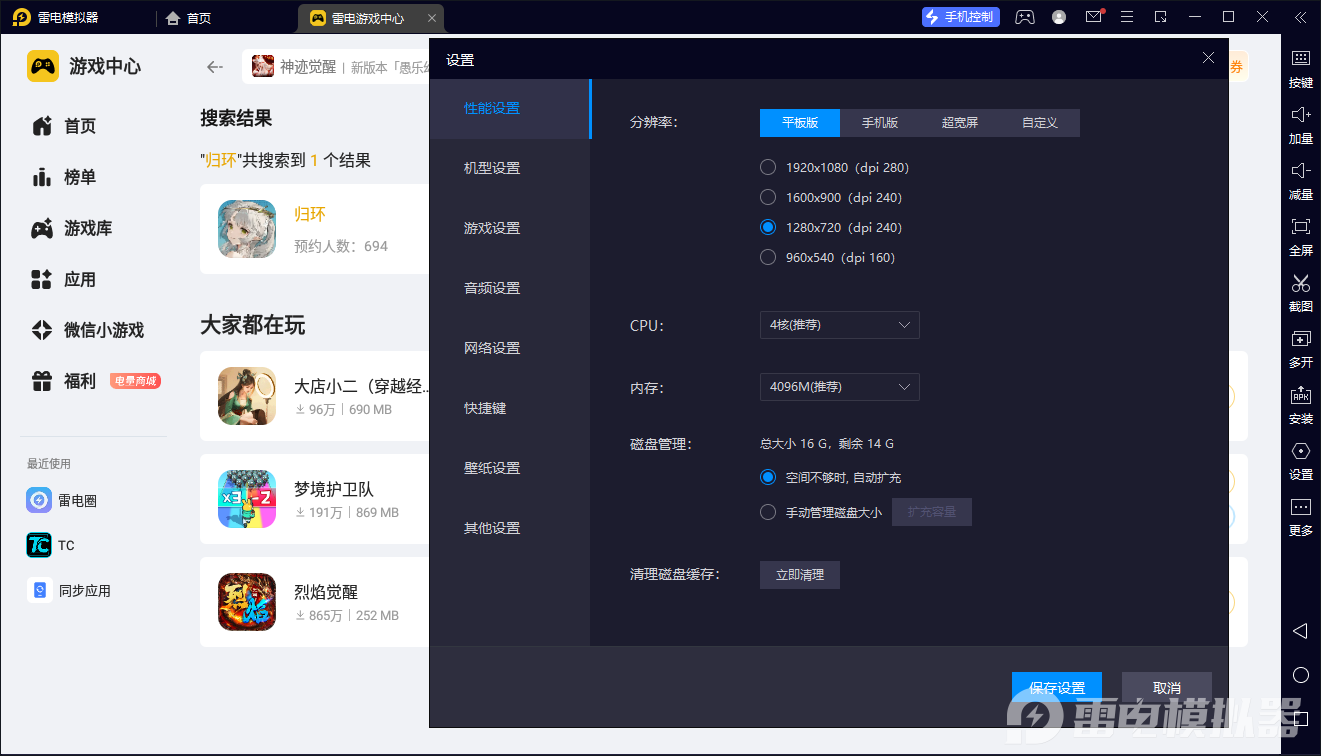Open the 内存 4096M(推荐) dropdown
This screenshot has width=1321, height=756.
coord(840,387)
